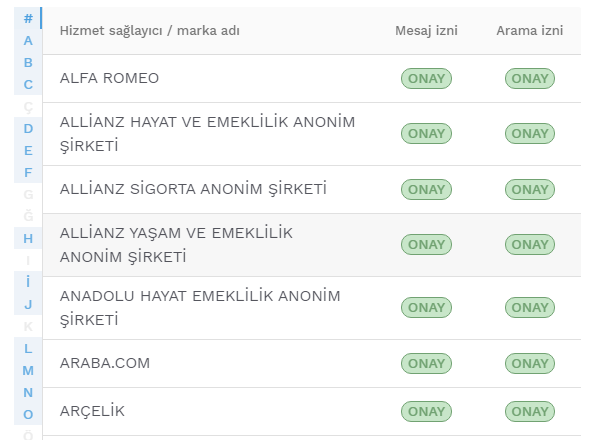This screenshot has height=440, width=598.
Task: Toggle ARÇELİK message permission ONAY badge
Action: 426,411
